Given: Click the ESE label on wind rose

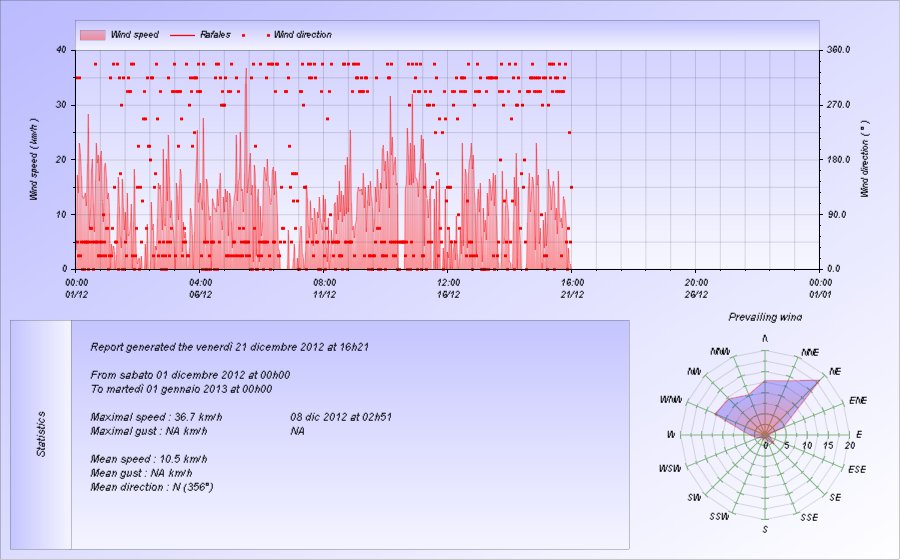Looking at the screenshot, I should pyautogui.click(x=857, y=469).
